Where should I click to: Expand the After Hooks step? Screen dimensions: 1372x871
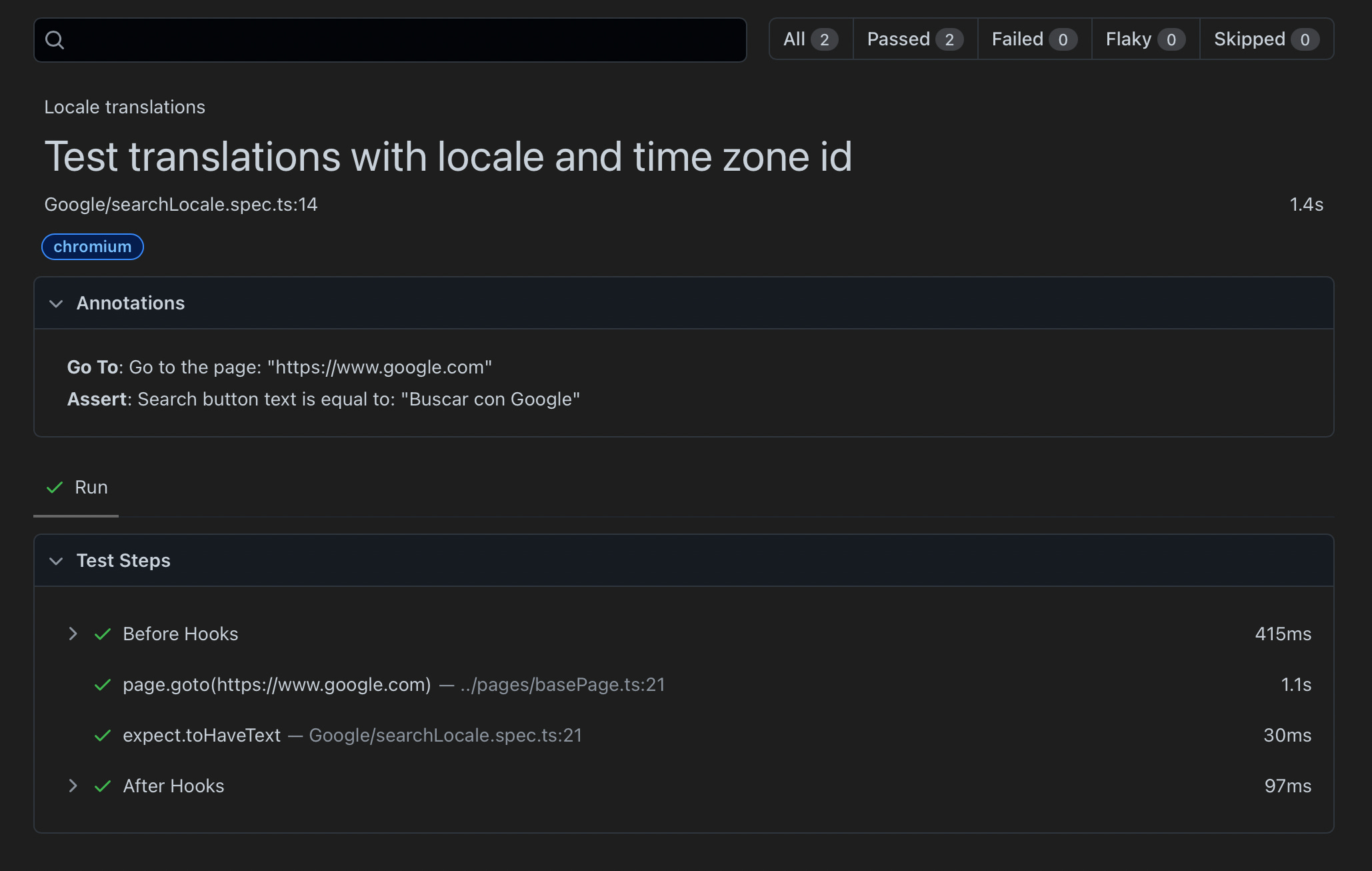(x=73, y=786)
